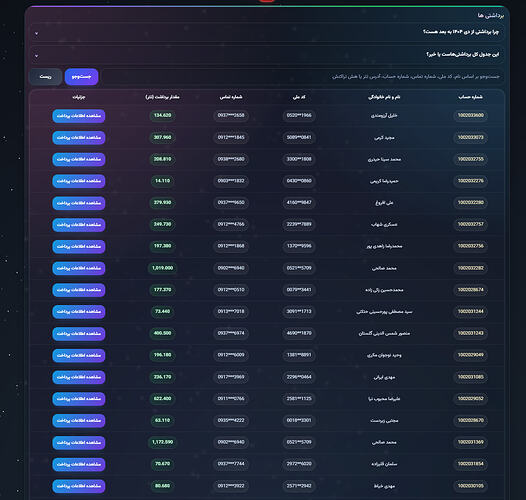Click the ریست reset button

click(46, 77)
